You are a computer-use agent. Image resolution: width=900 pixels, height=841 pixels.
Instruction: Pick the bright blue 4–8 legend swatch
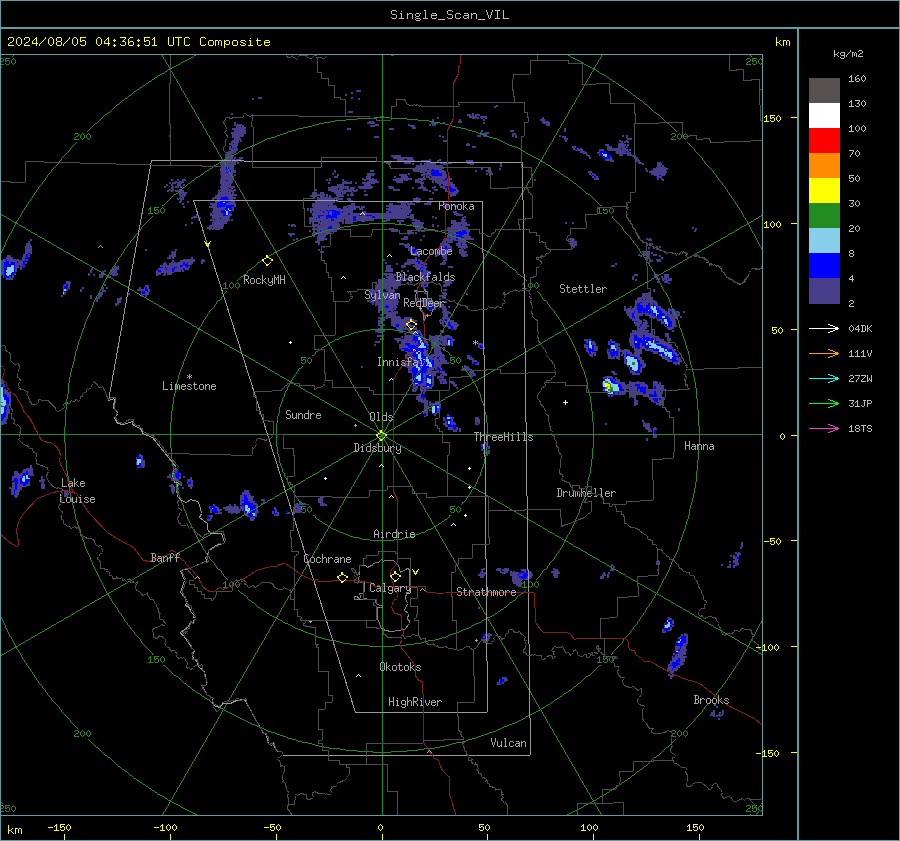tap(824, 266)
